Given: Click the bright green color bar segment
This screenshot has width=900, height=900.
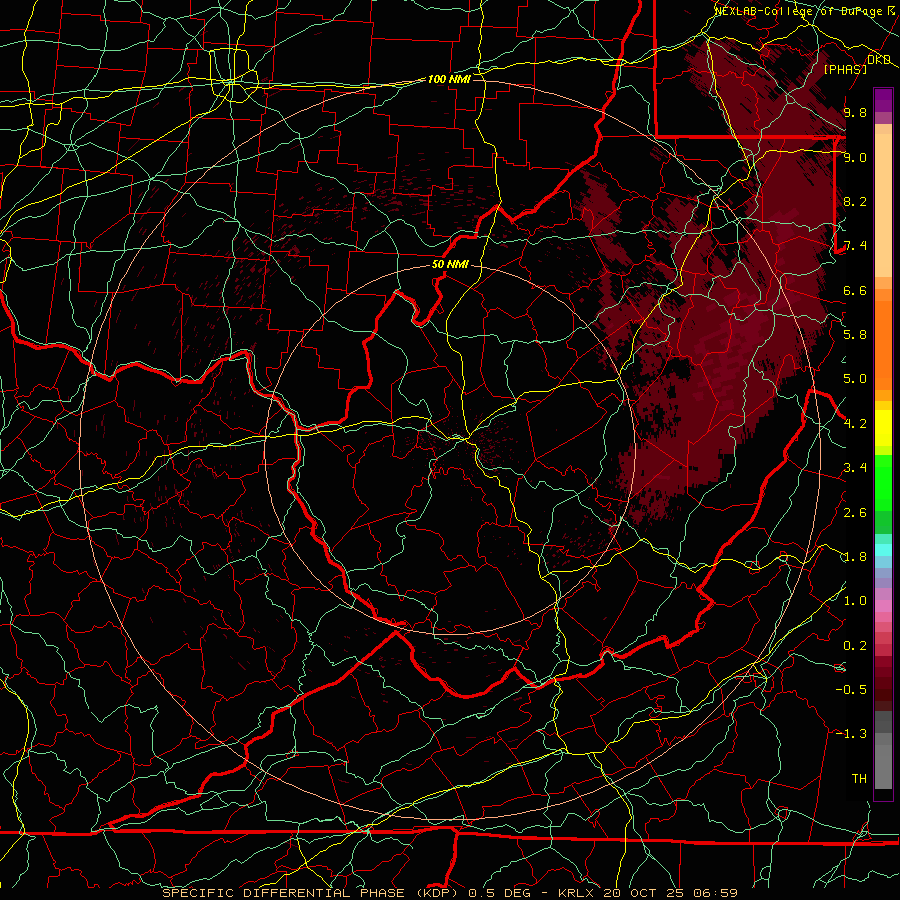Looking at the screenshot, I should (x=883, y=482).
